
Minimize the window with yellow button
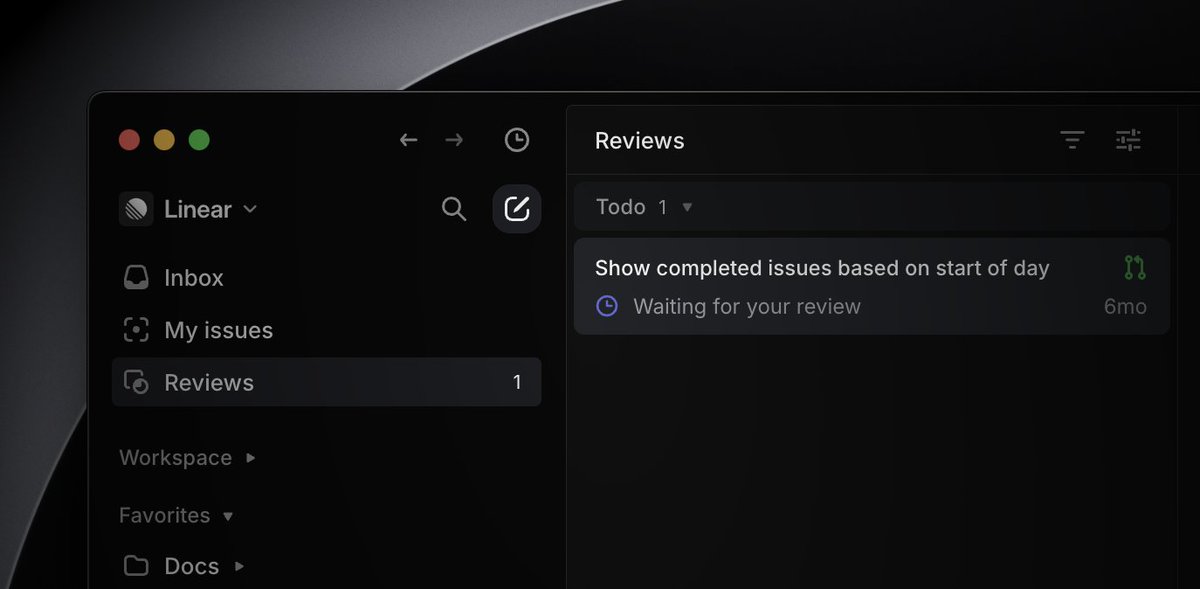(x=164, y=140)
